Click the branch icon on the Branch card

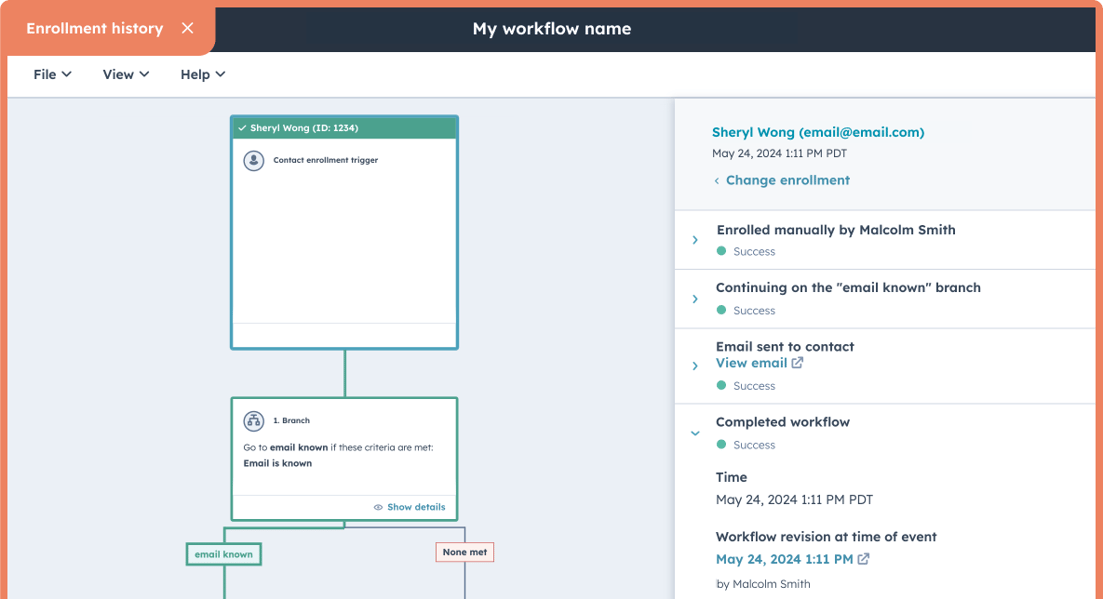[253, 420]
